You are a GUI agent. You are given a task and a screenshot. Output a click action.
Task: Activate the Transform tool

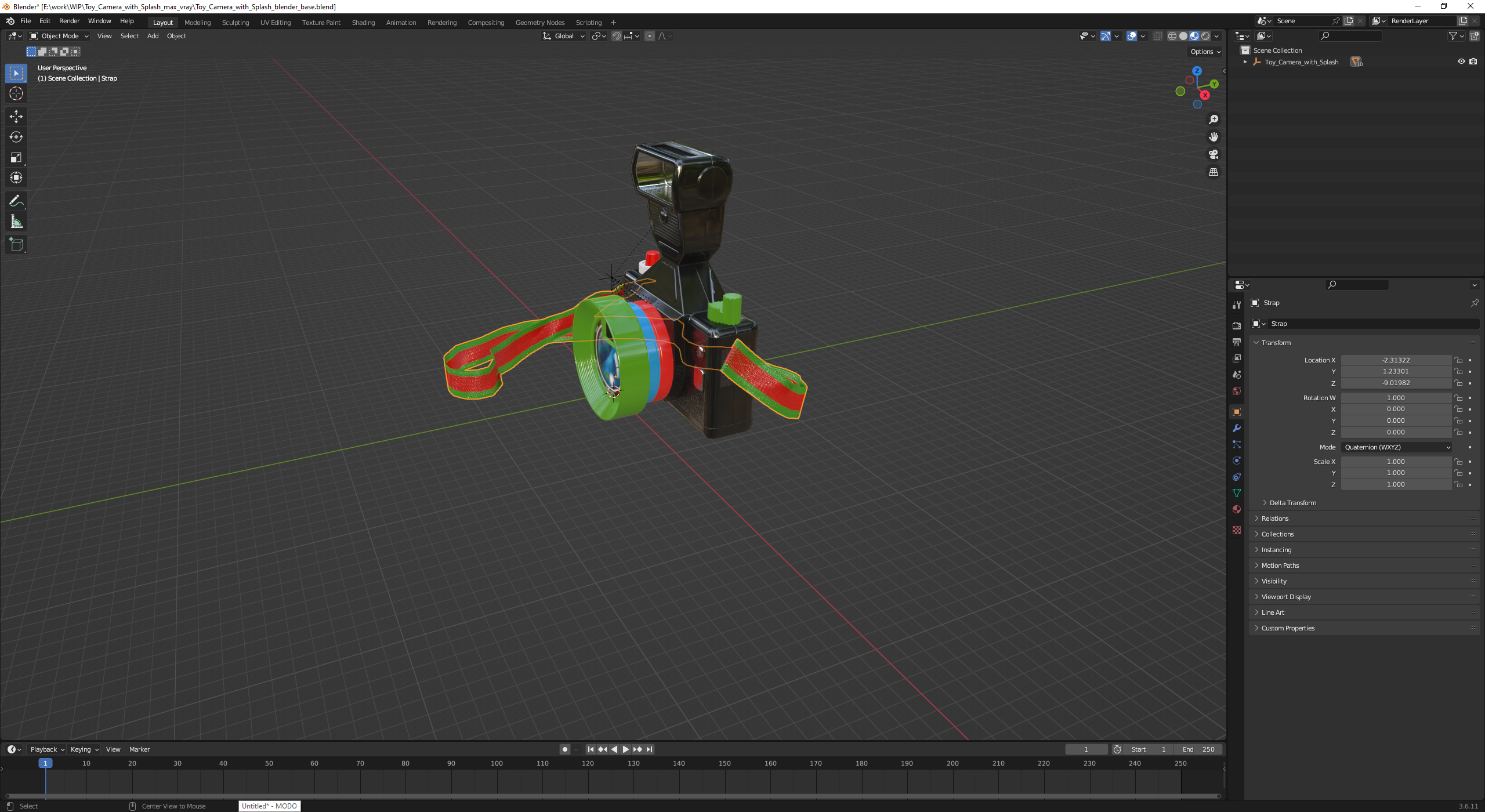tap(16, 177)
